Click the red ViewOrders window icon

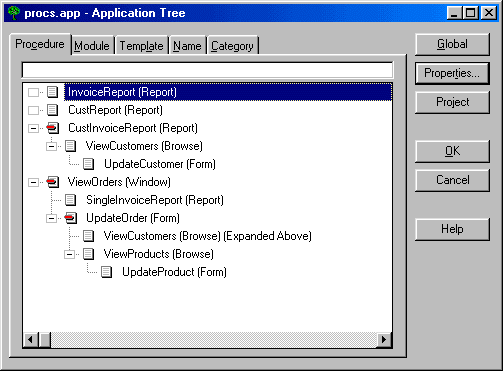click(x=52, y=182)
